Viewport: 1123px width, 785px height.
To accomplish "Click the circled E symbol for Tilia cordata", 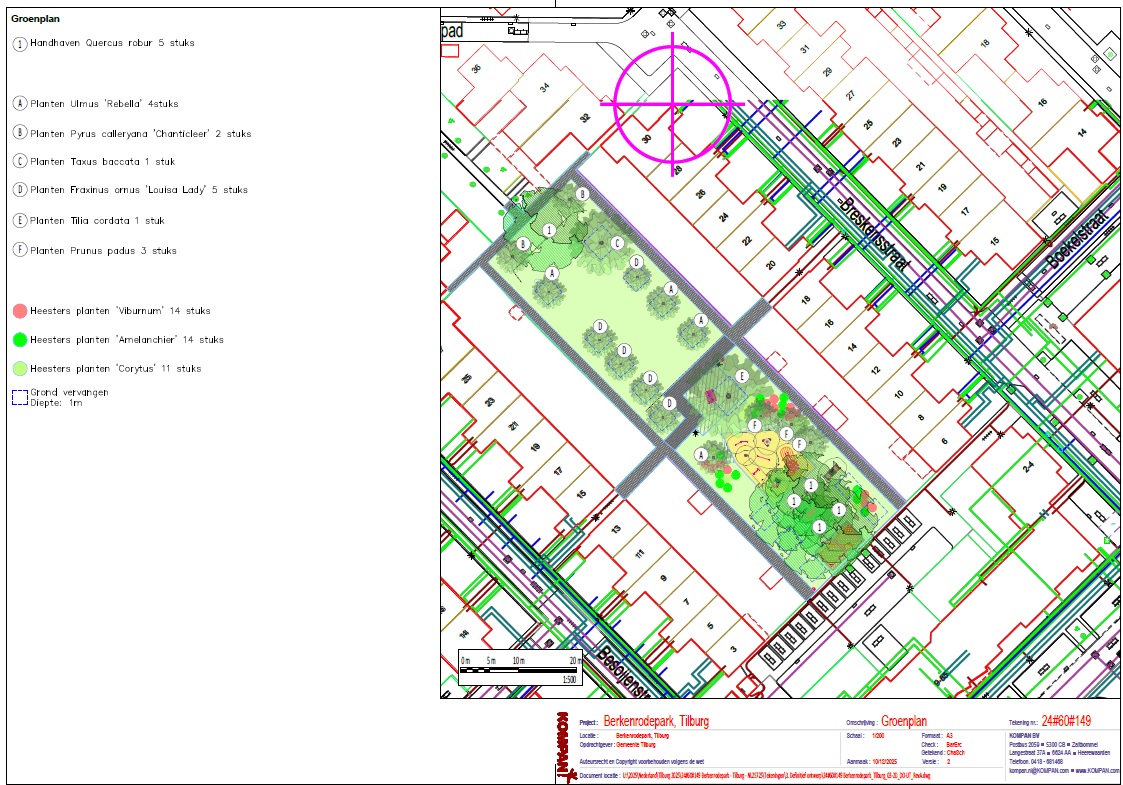I will tap(20, 221).
